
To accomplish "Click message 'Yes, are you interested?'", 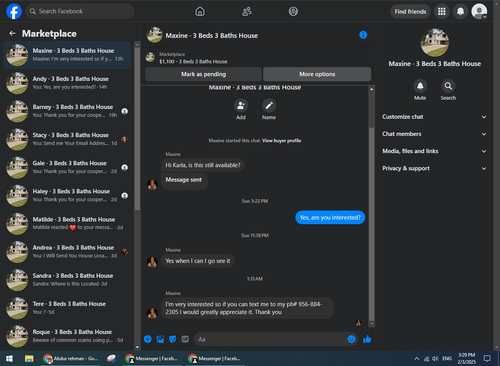I will [330, 218].
